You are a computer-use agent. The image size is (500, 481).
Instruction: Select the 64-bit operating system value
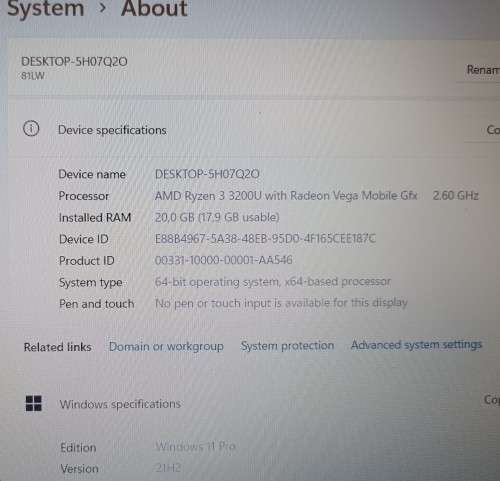pyautogui.click(x=273, y=282)
